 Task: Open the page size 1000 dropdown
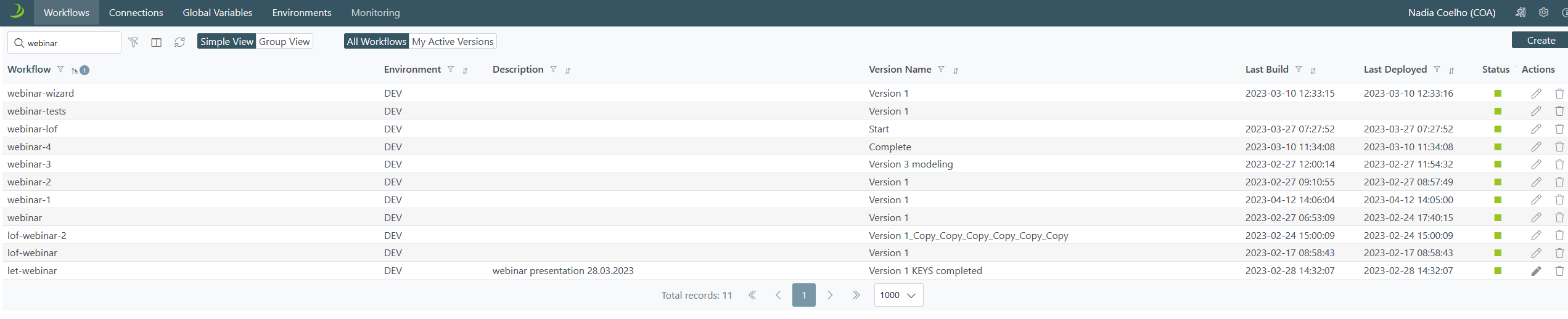[898, 295]
